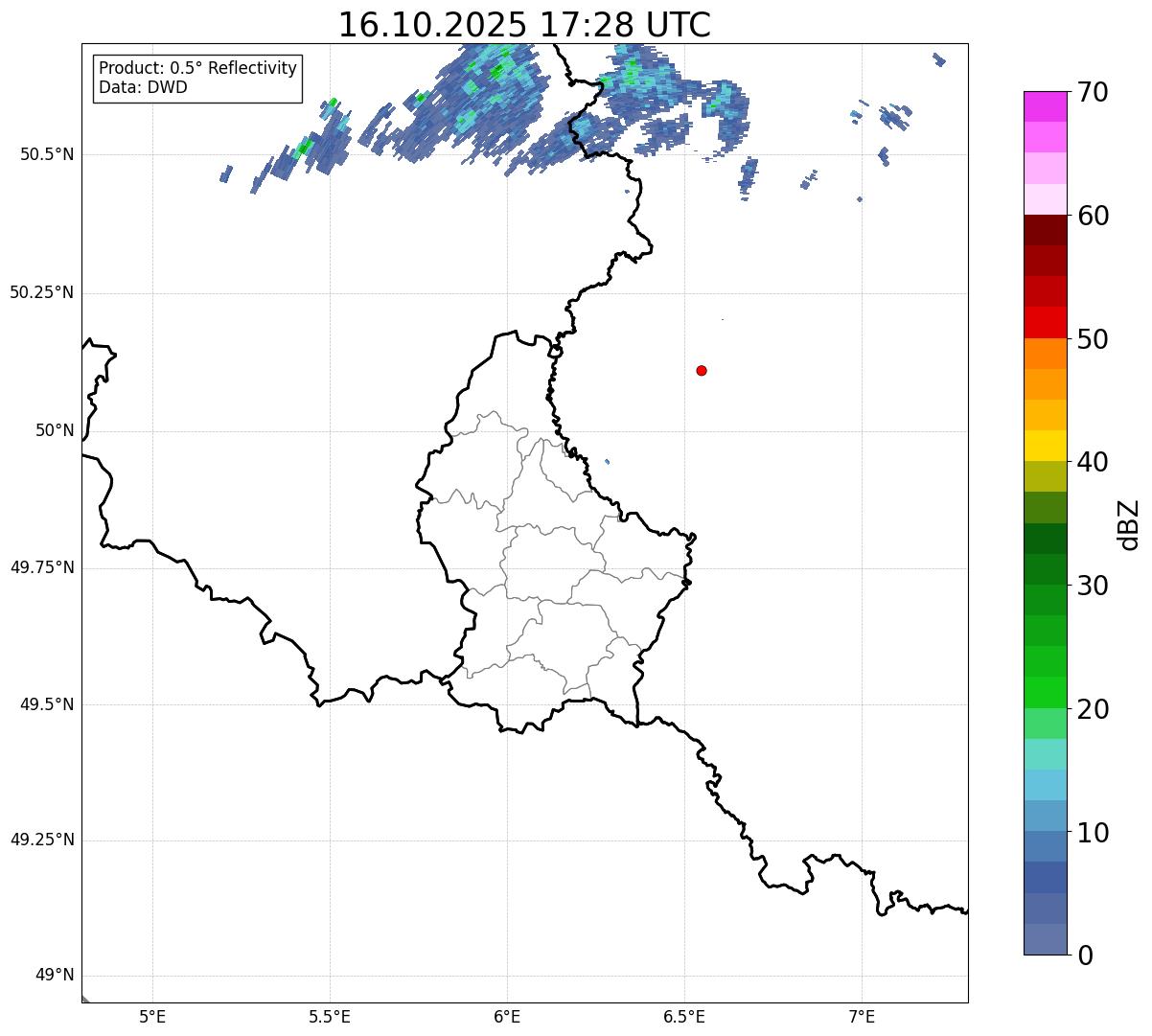Click the 50.25°N latitude label
Viewport: 1152px width, 1036px height.
point(41,292)
